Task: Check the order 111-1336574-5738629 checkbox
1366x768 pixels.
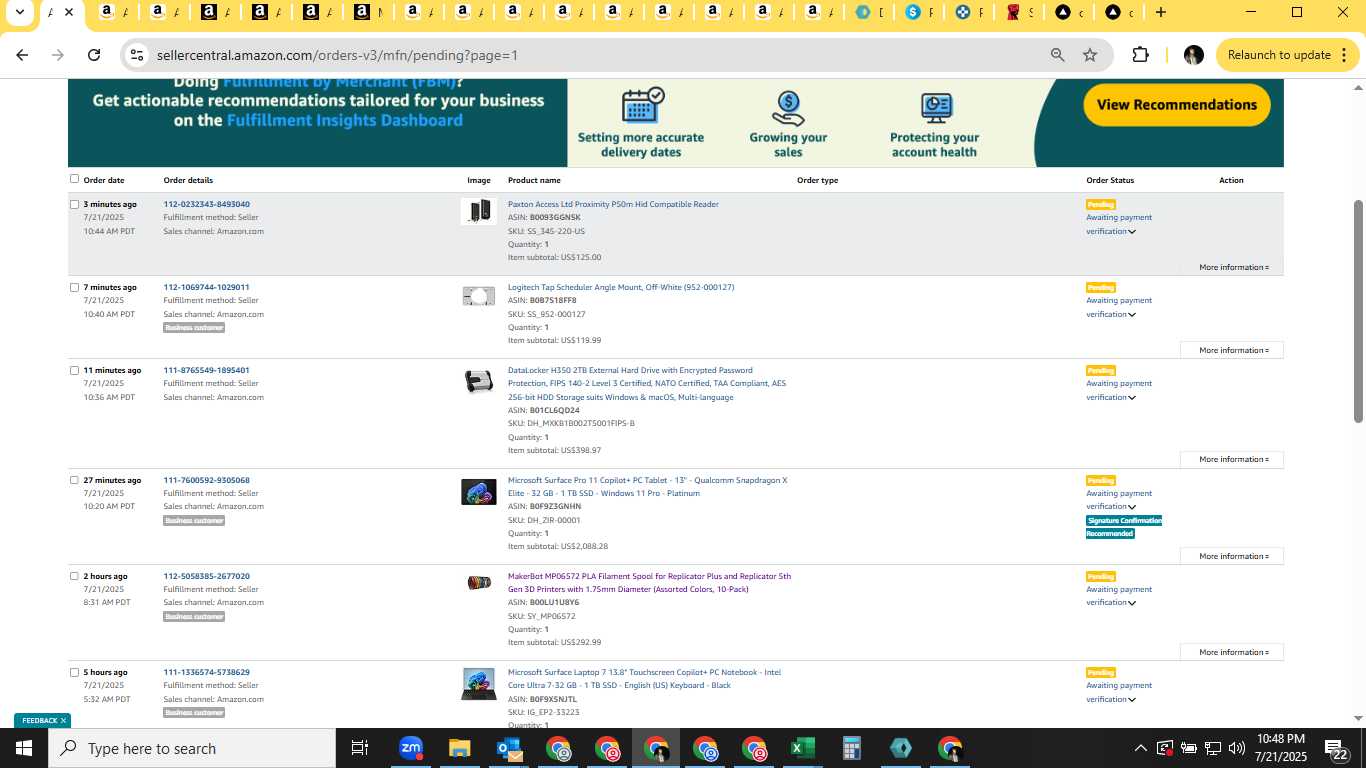Action: pyautogui.click(x=74, y=672)
